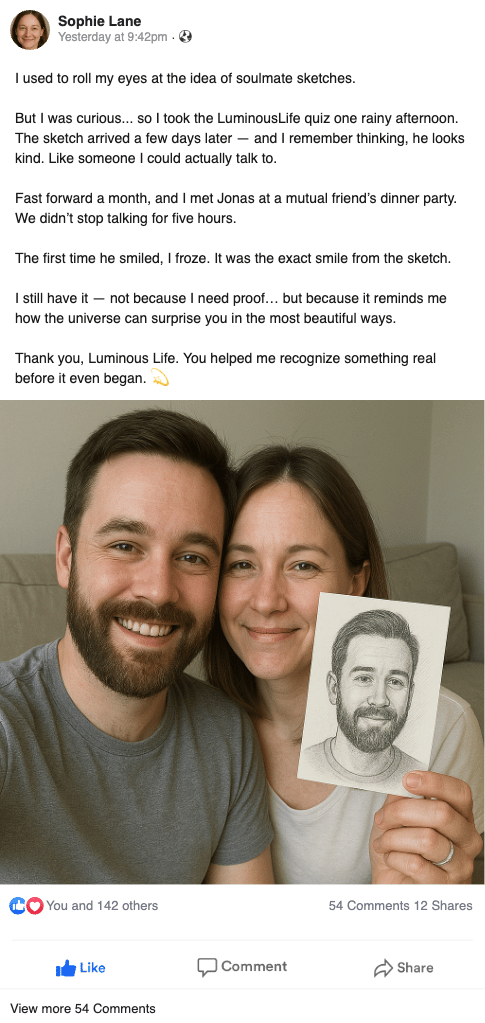Click the curved arrow Share icon
This screenshot has width=485, height=1023.
coord(383,968)
